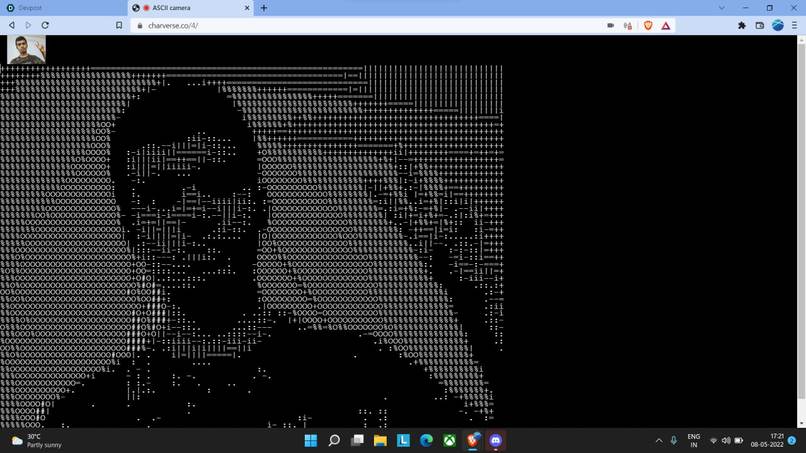
Task: Open the clock and date 17:21
Action: point(767,441)
